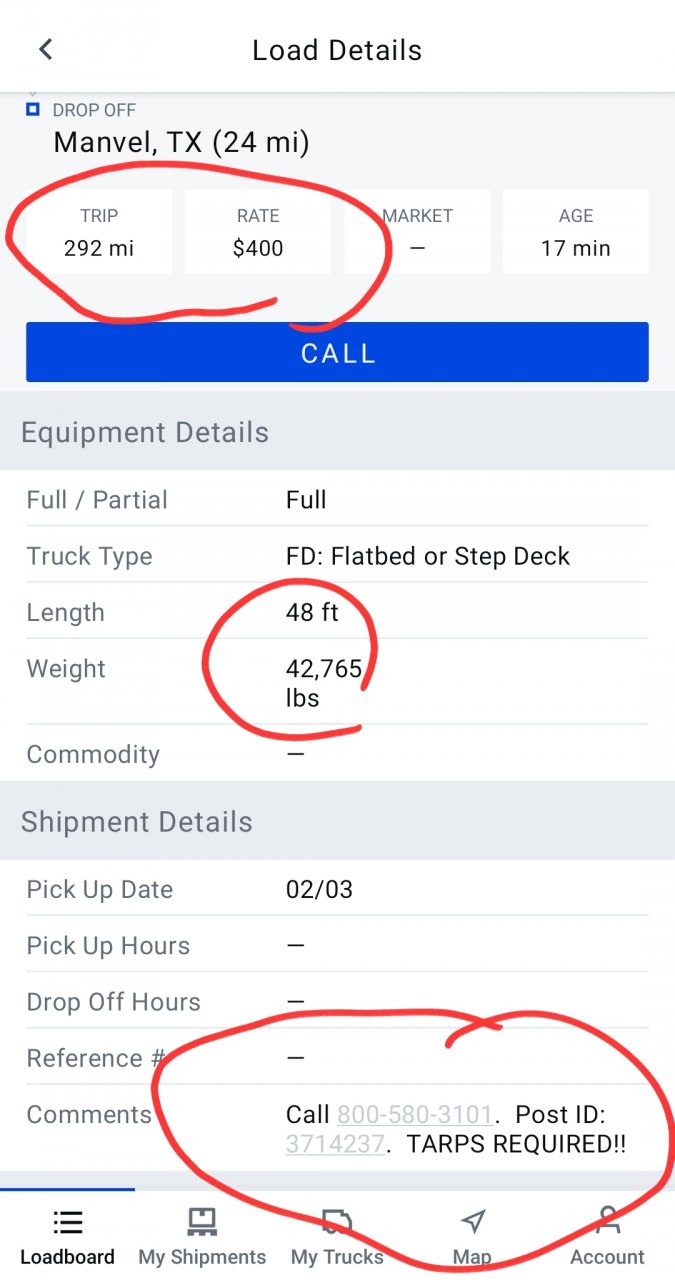Dial the 800-580-3101 phone link
The height and width of the screenshot is (1280, 675).
(x=414, y=1114)
